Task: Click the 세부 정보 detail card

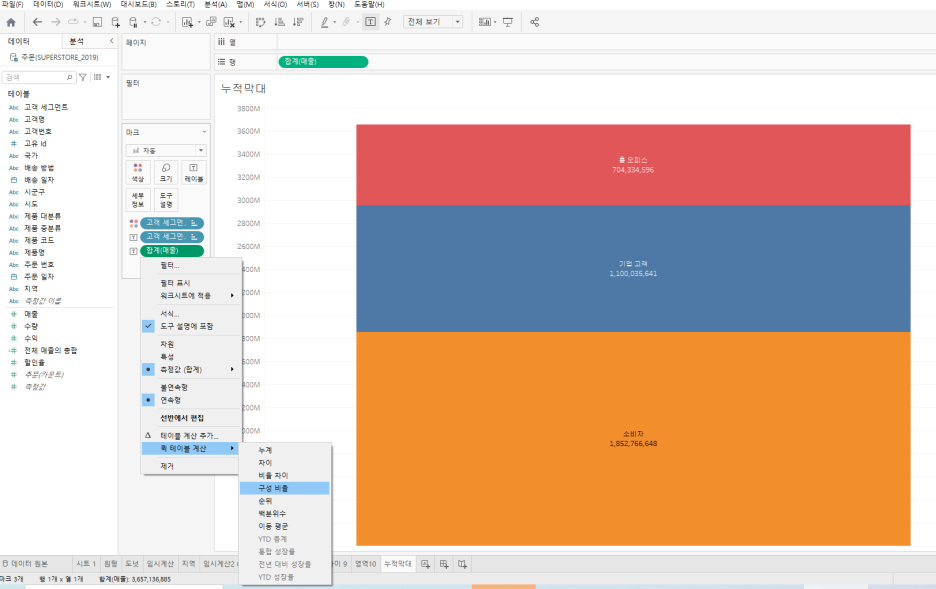Action: tap(138, 200)
